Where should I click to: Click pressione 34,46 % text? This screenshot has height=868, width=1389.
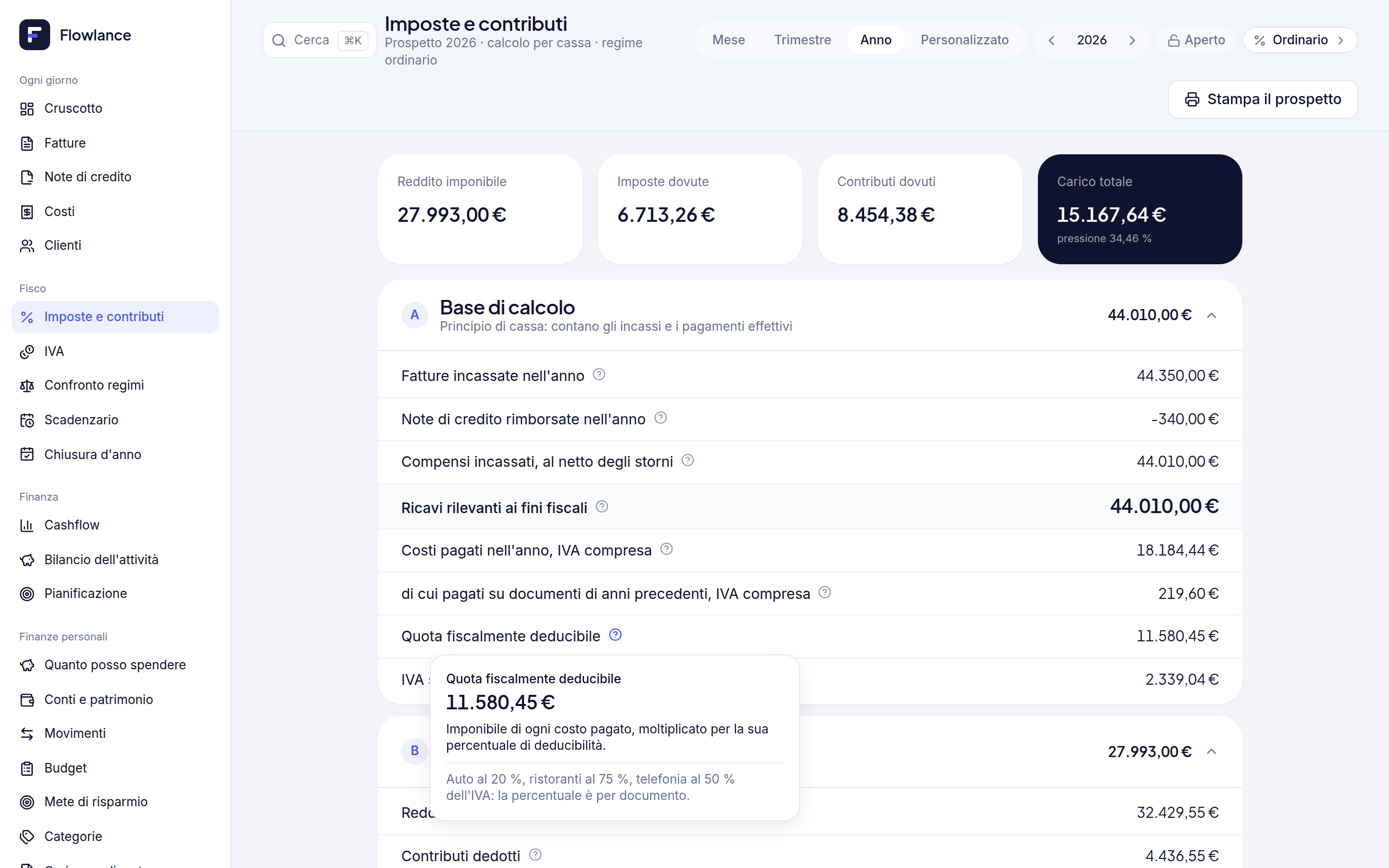click(x=1104, y=238)
